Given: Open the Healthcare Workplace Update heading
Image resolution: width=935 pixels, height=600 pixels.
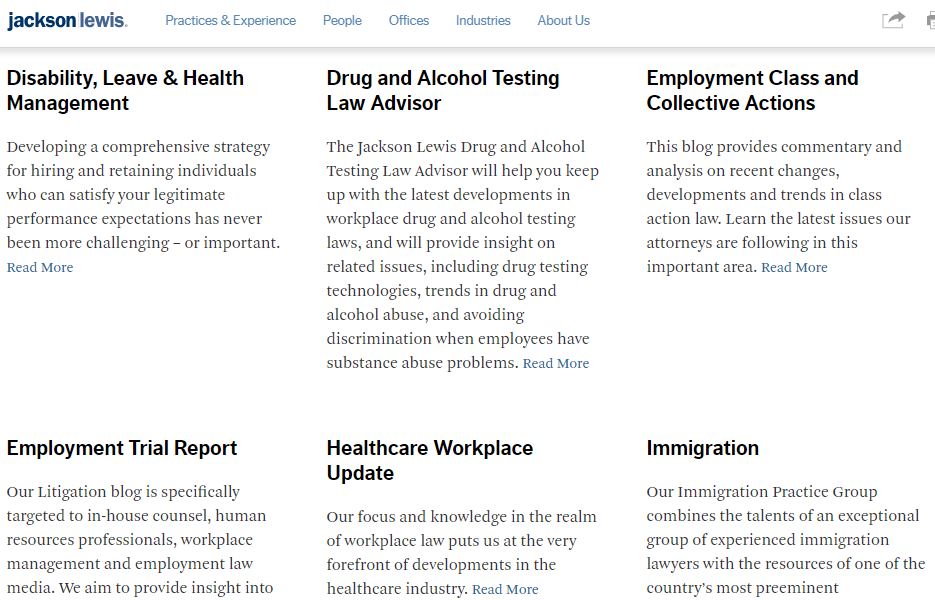Looking at the screenshot, I should [429, 460].
